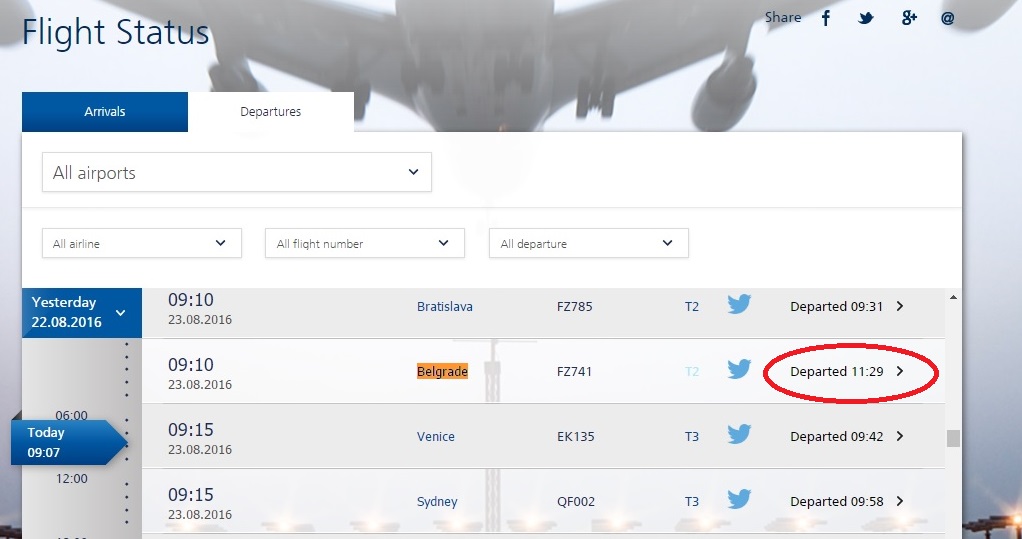The width and height of the screenshot is (1022, 539).
Task: Open the All flight number dropdown
Action: click(364, 243)
